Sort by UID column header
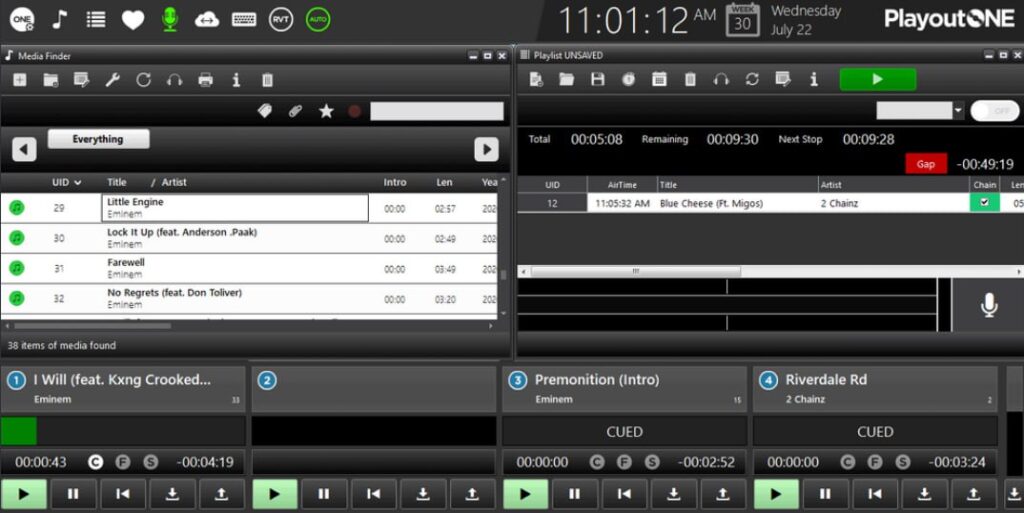 tap(67, 182)
